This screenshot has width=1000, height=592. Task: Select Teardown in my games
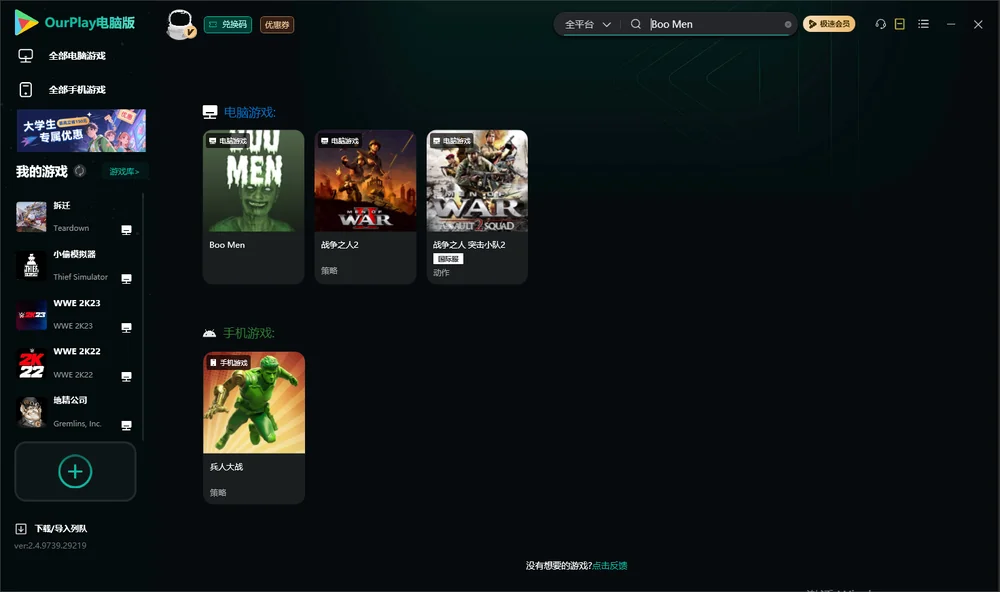tap(75, 217)
